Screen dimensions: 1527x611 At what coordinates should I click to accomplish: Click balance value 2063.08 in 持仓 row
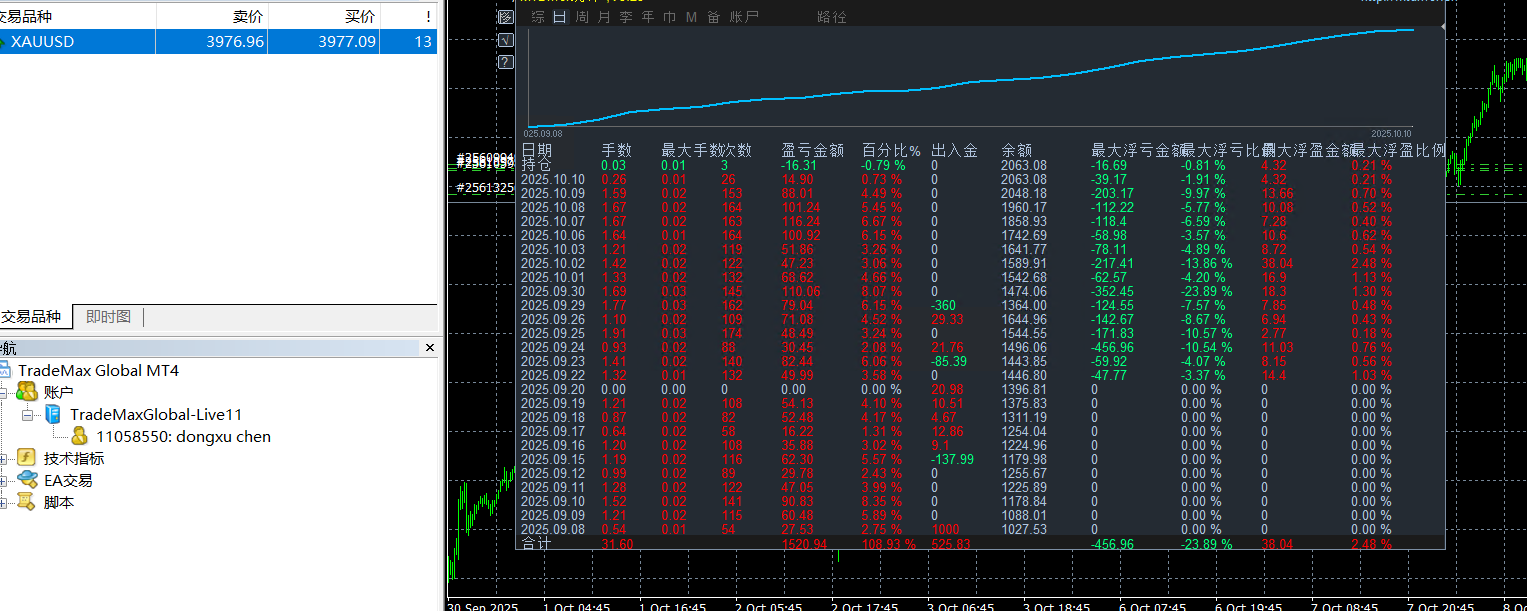[1024, 165]
